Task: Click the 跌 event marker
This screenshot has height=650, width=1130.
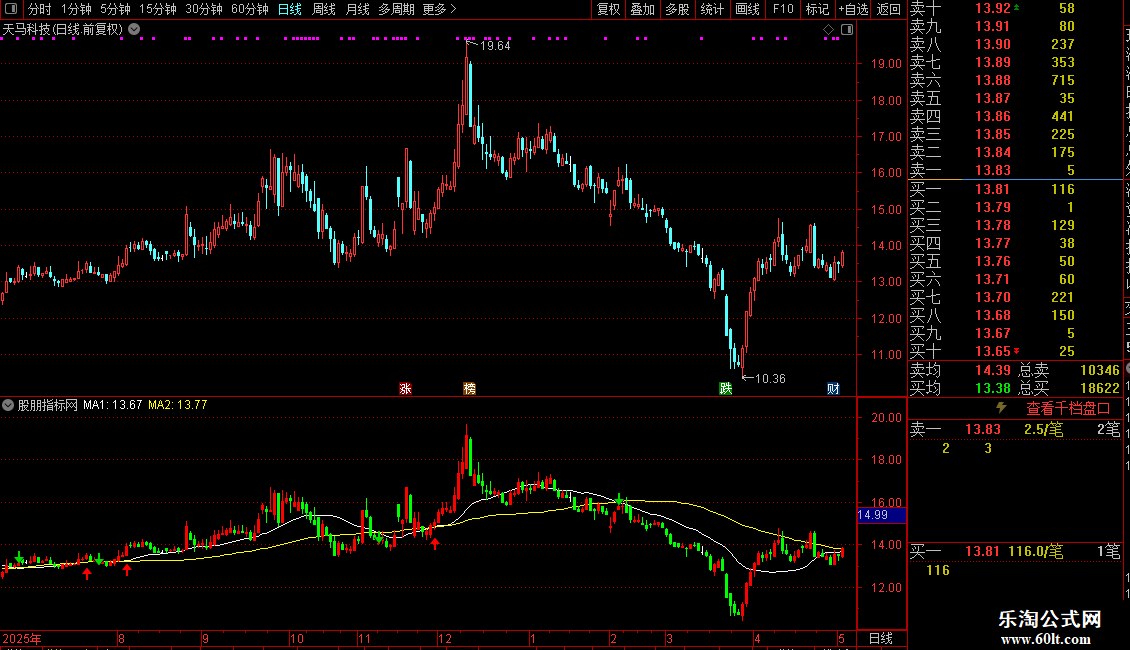Action: pos(726,388)
